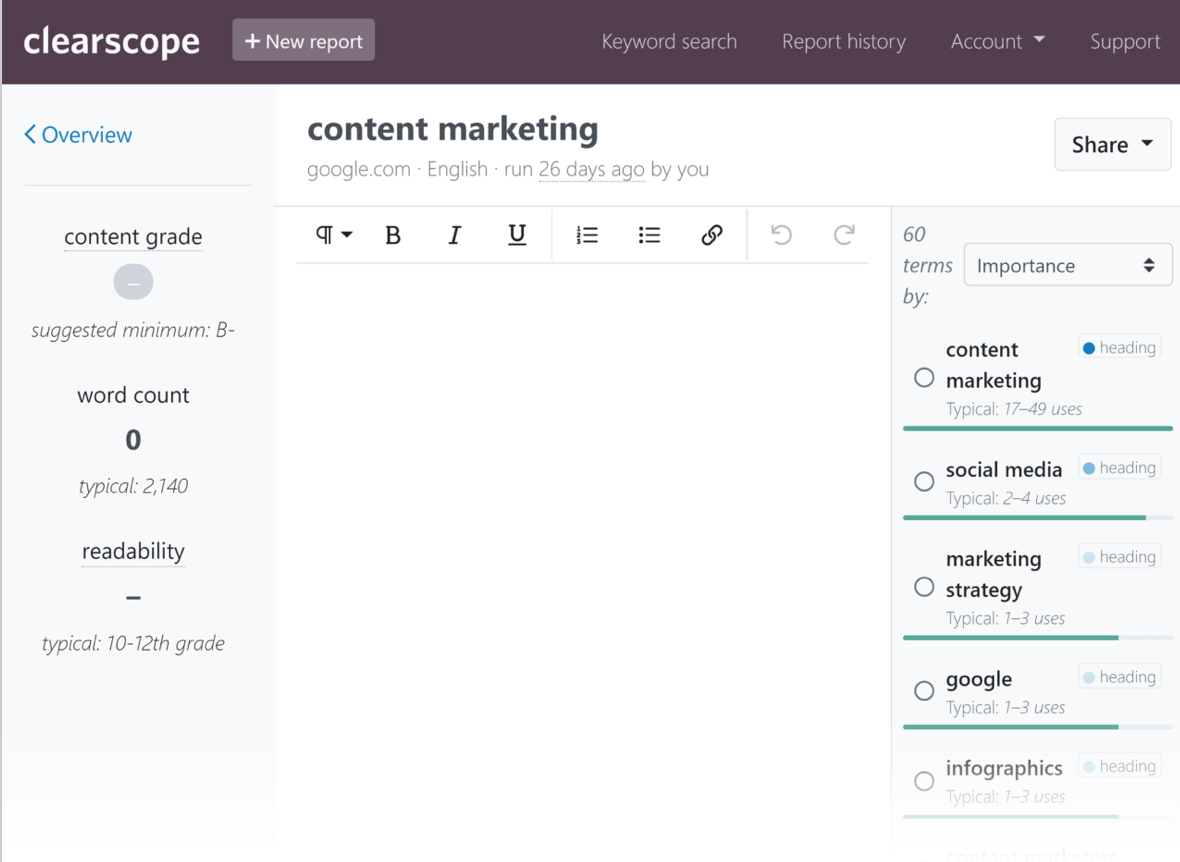Screen dimensions: 1180x862
Task: Select the google term circle
Action: tap(924, 691)
